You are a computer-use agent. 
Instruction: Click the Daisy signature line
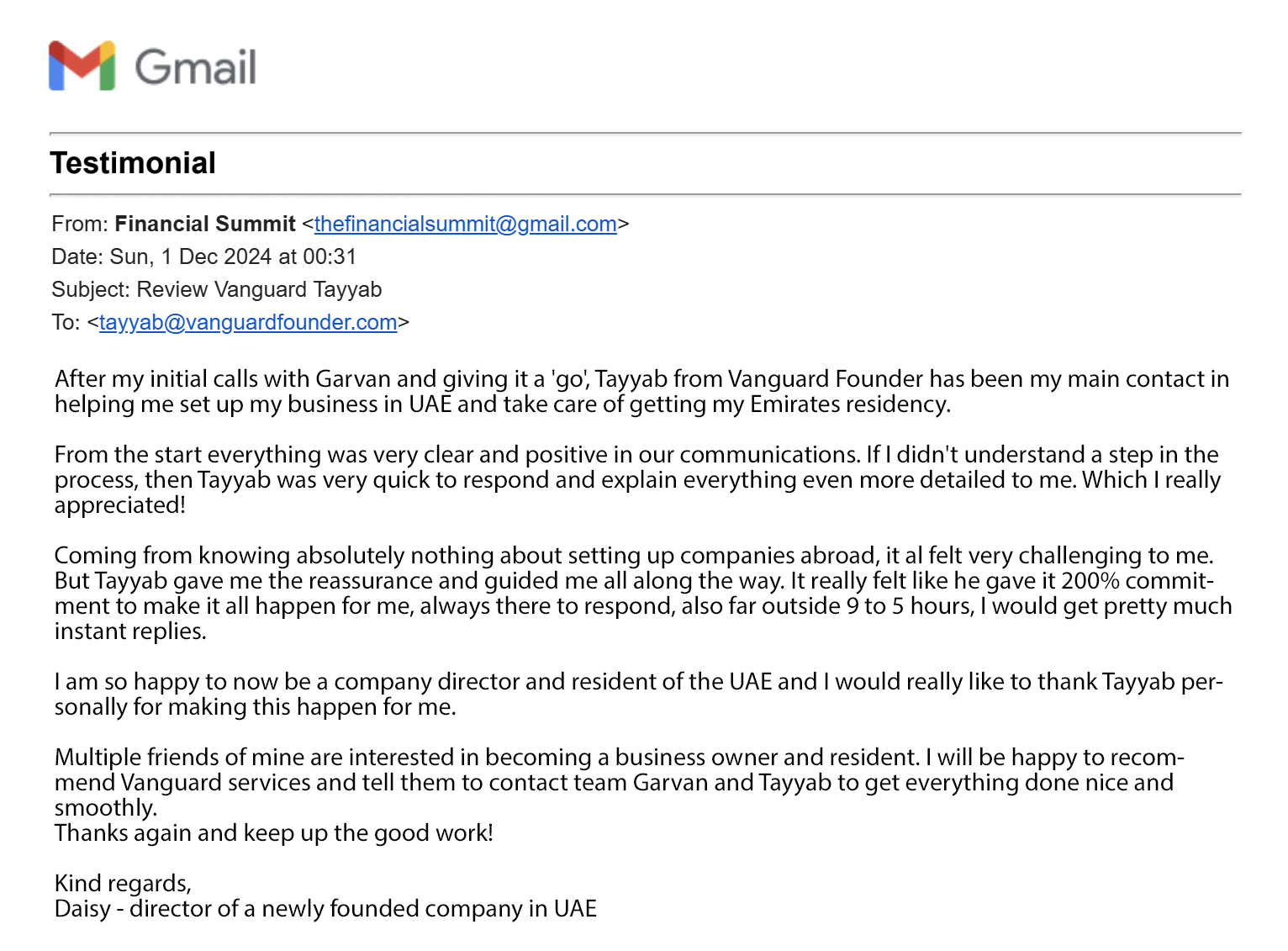[x=325, y=909]
